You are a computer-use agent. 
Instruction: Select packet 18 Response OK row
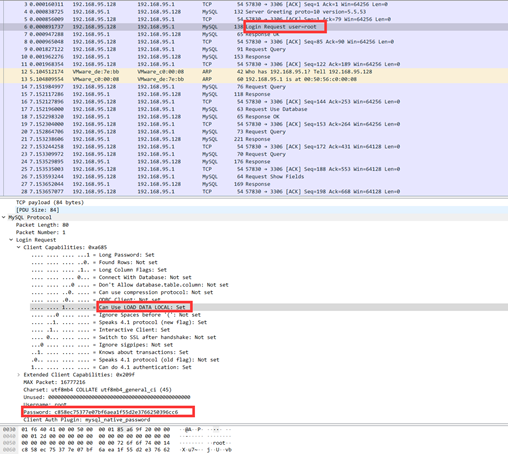[x=255, y=117]
